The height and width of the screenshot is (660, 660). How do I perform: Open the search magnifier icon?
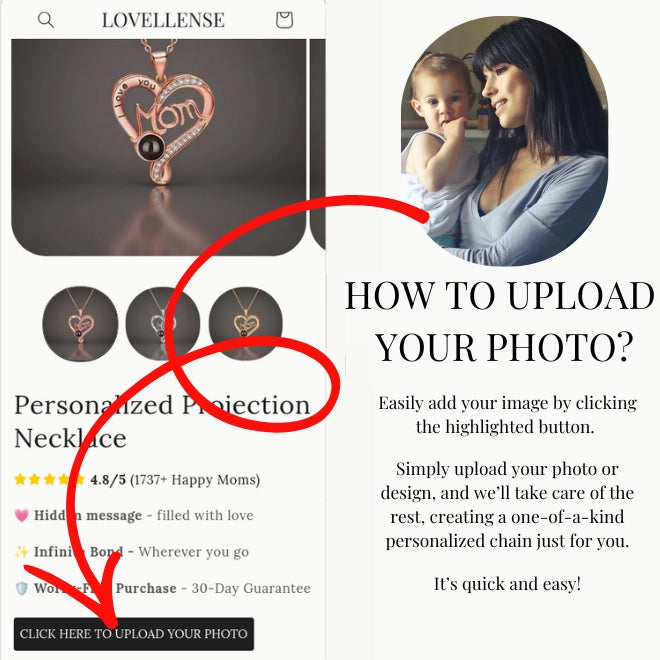[x=45, y=20]
